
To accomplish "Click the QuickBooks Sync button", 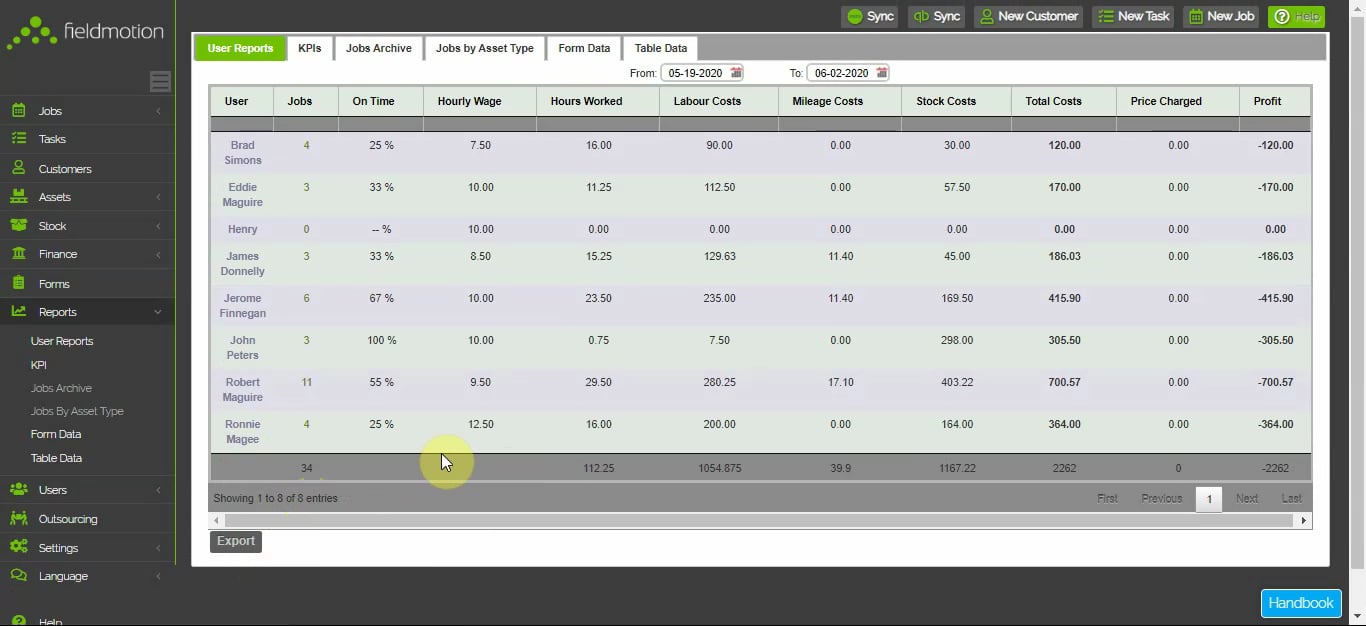I will pyautogui.click(x=936, y=16).
